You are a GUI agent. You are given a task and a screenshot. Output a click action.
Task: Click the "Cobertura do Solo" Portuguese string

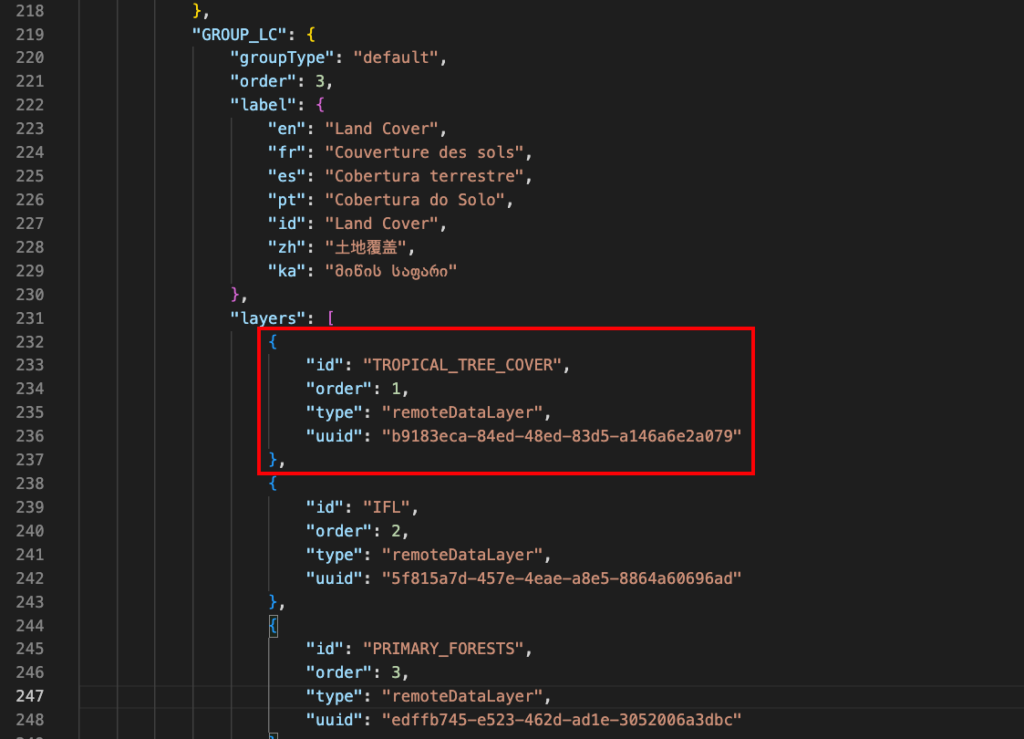coord(419,199)
